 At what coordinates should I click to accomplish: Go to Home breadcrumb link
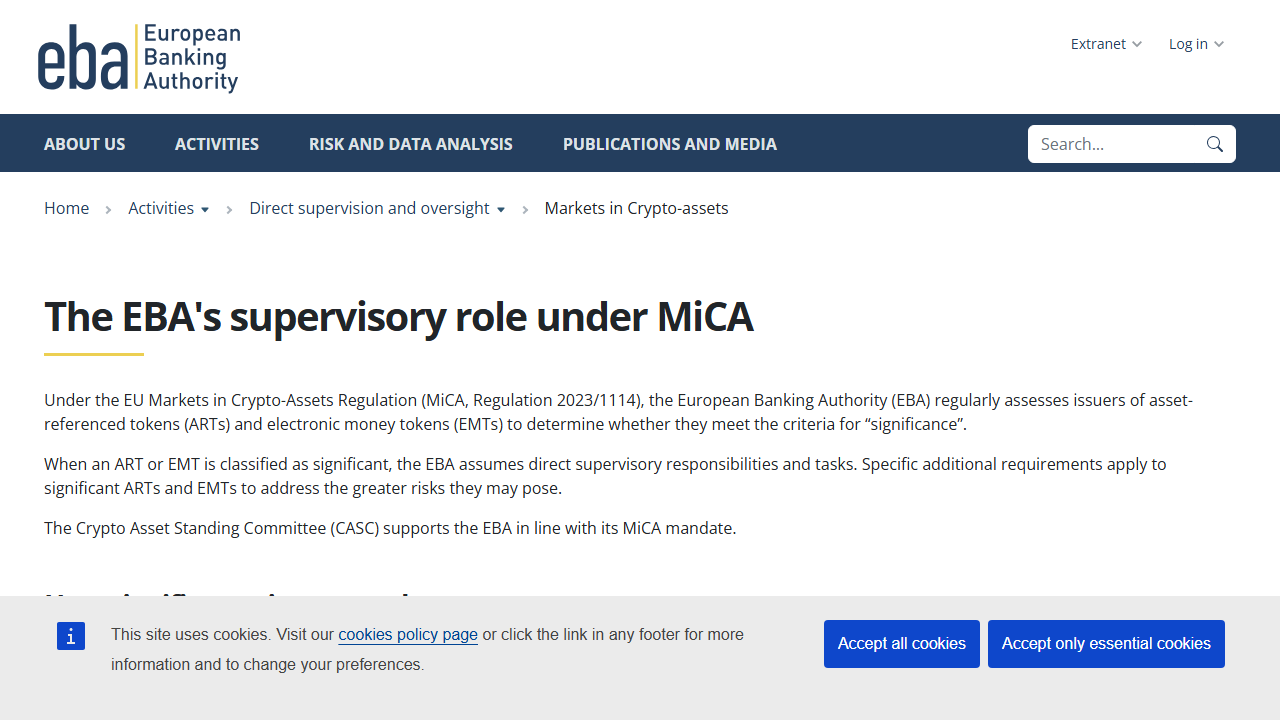(66, 208)
